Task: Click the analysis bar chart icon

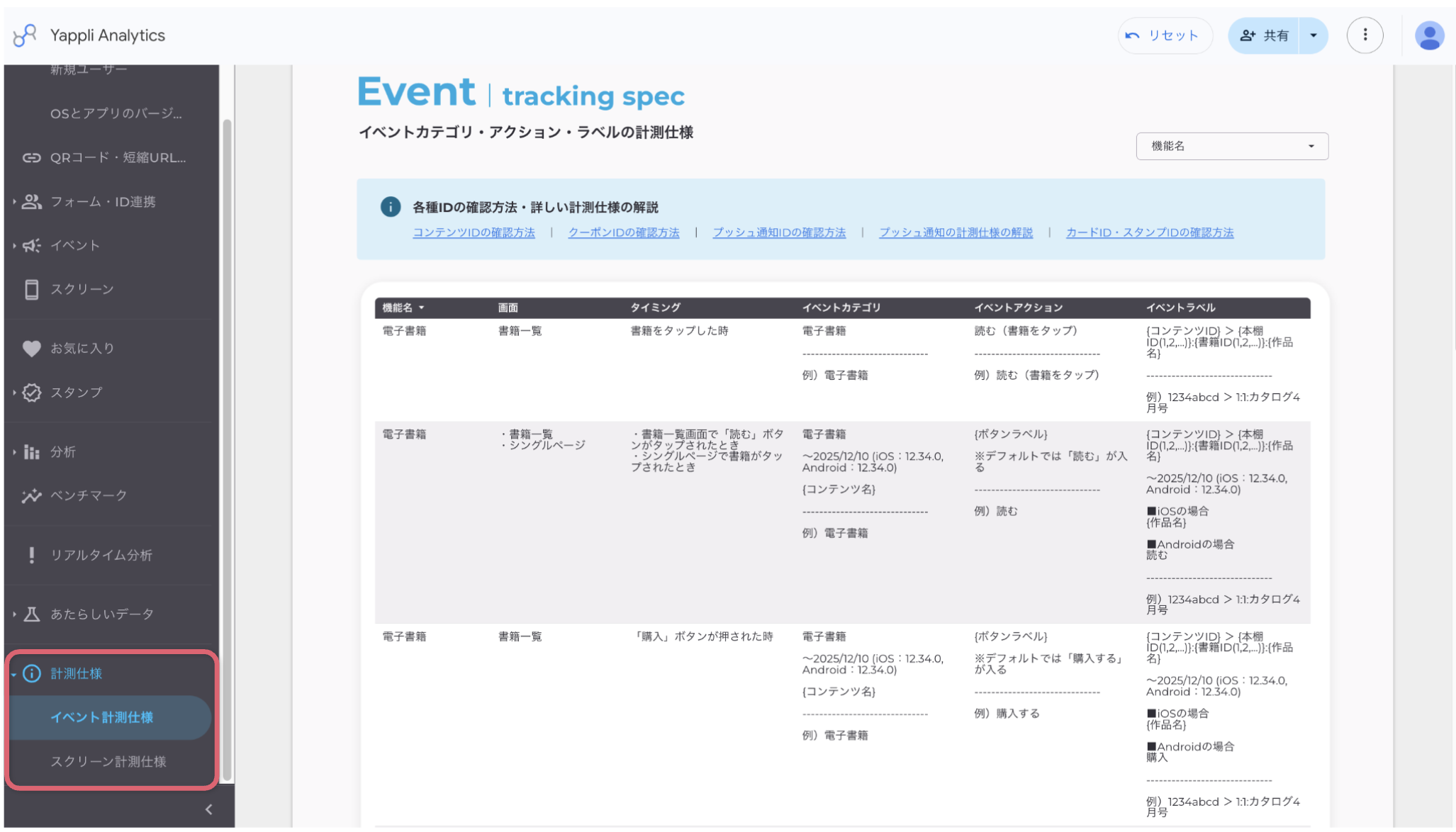Action: pos(31,451)
